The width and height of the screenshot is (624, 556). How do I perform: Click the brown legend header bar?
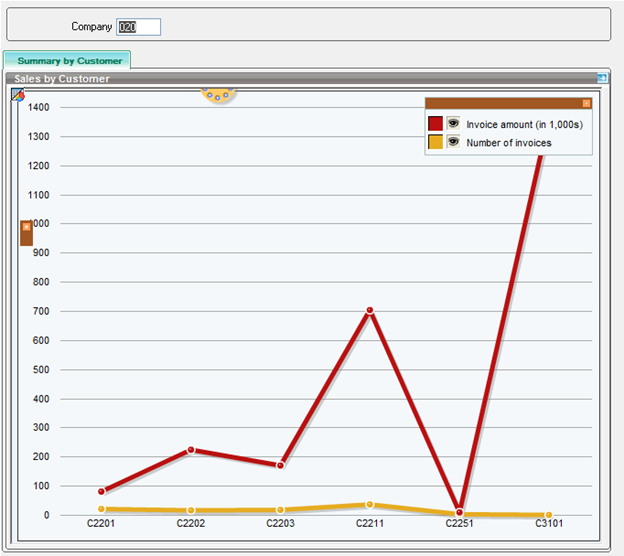tap(500, 103)
